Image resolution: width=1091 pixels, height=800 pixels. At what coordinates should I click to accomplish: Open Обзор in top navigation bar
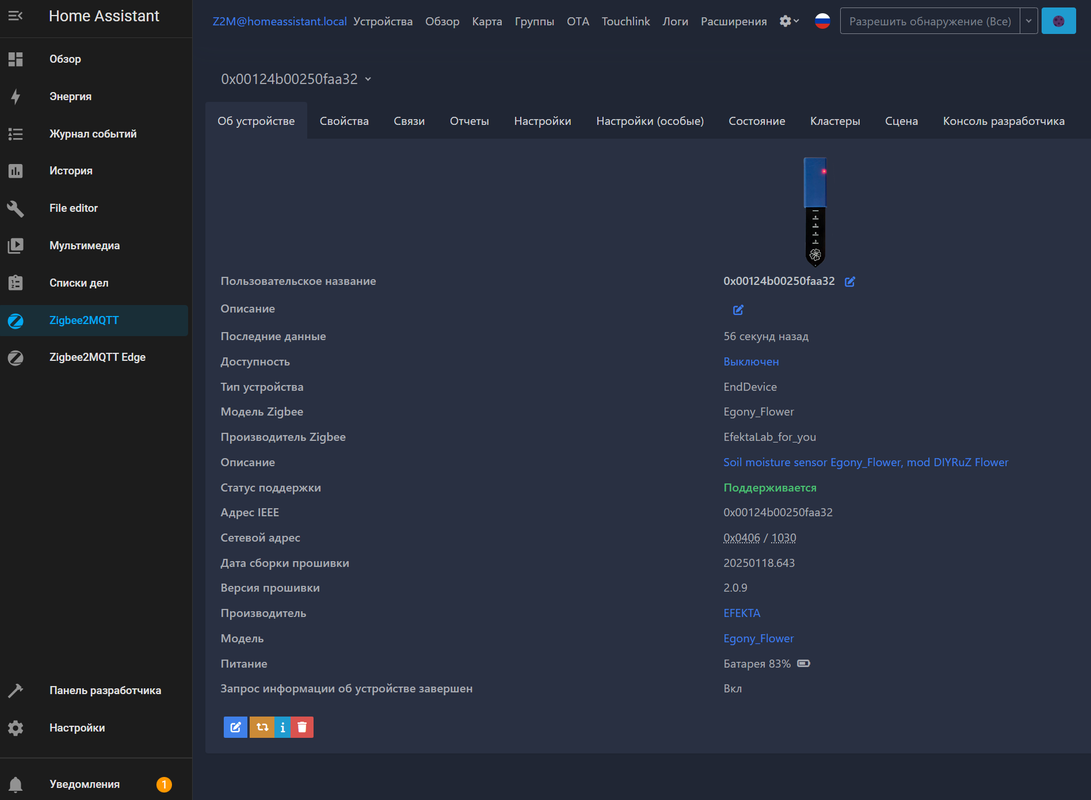443,22
